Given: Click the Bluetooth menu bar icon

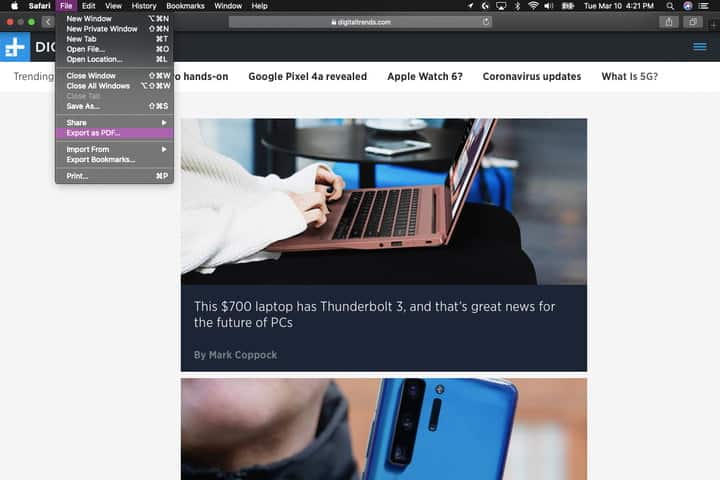Looking at the screenshot, I should 516,6.
